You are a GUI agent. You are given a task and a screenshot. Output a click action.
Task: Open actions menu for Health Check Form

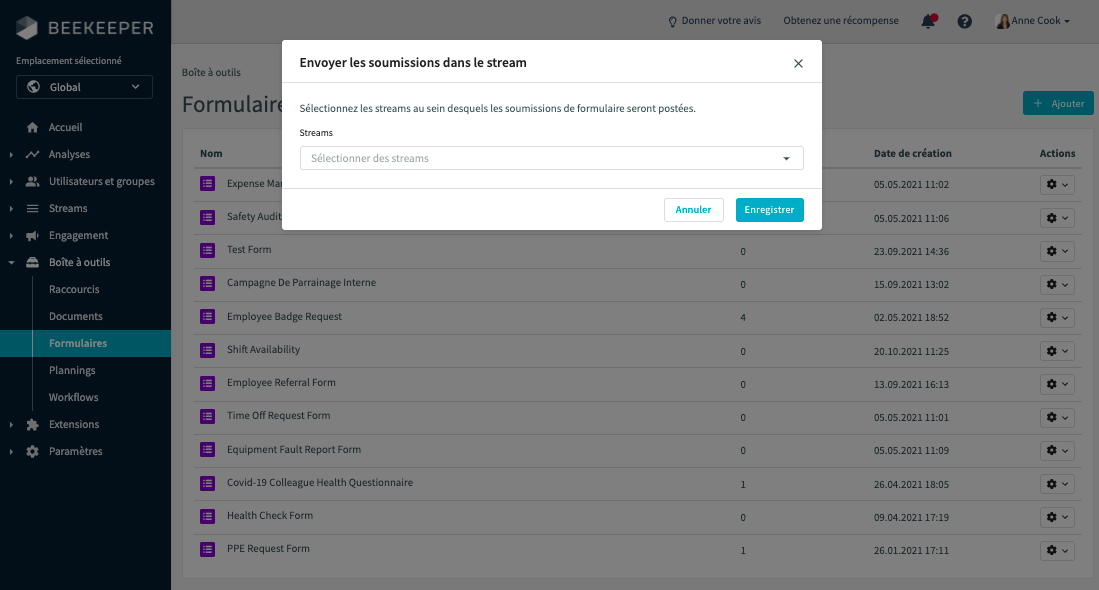tap(1057, 517)
